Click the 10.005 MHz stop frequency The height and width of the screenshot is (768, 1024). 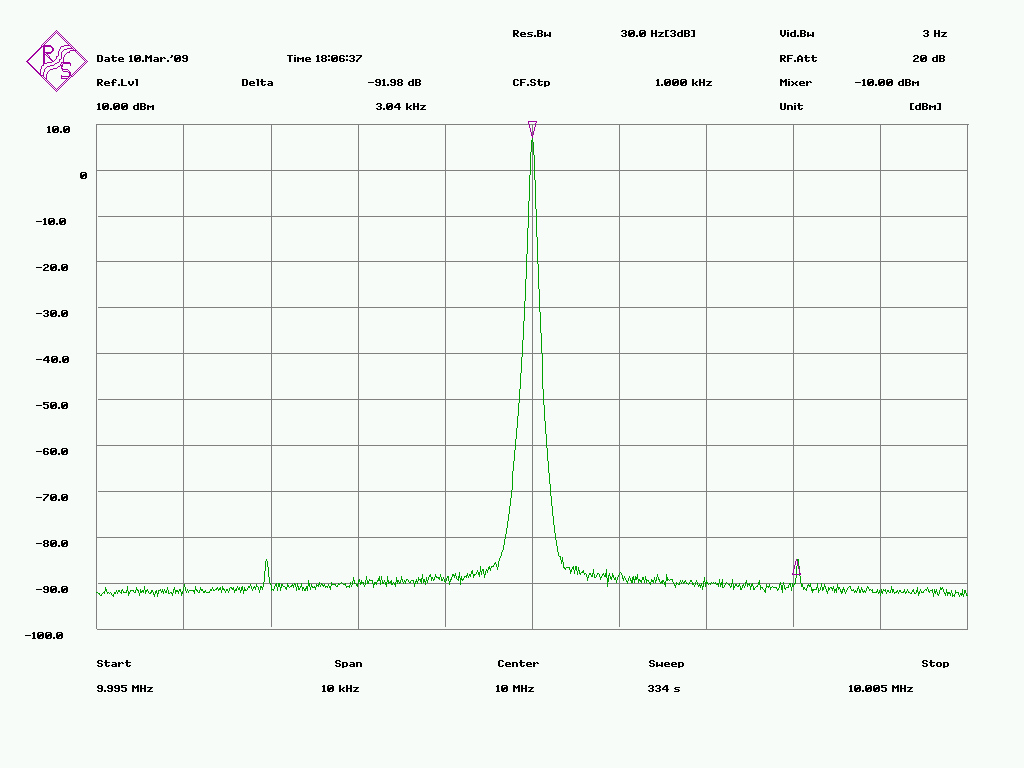pos(880,688)
